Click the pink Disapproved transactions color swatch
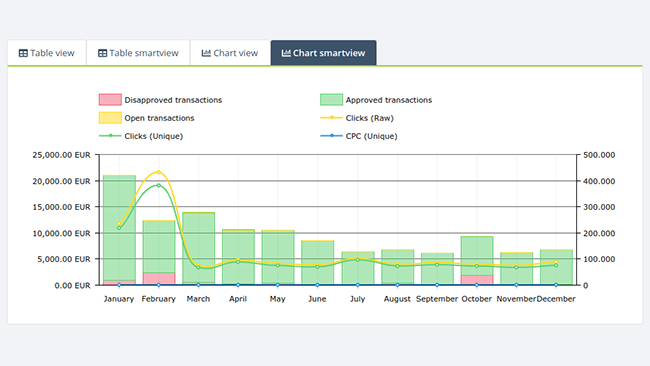The width and height of the screenshot is (650, 366). tap(110, 99)
